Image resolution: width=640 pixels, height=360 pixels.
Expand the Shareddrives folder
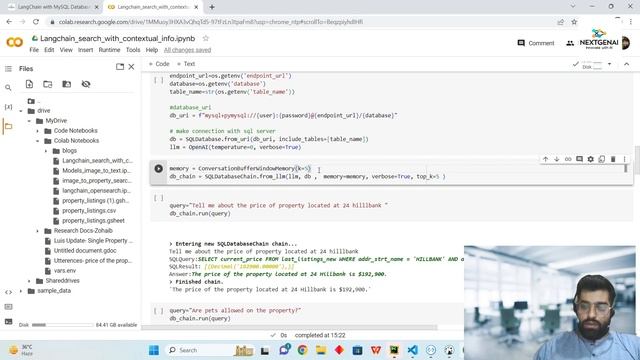click(x=29, y=281)
